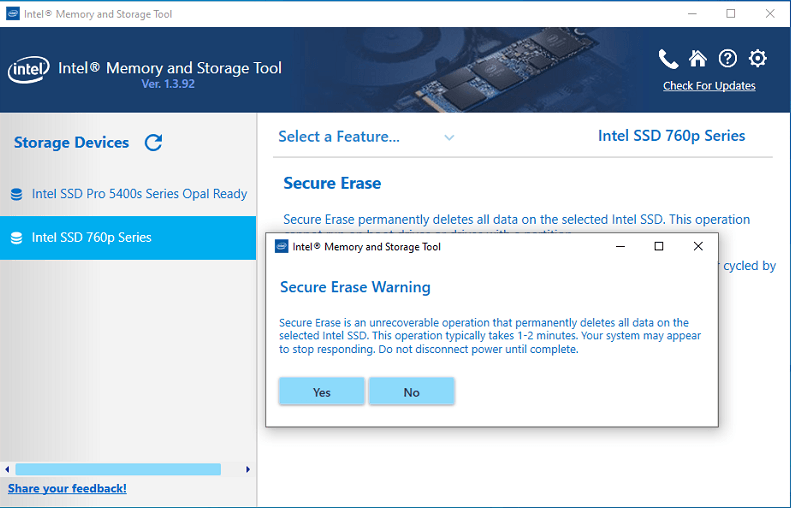
Task: Close the Secure Erase Warning dialog
Action: click(x=698, y=246)
